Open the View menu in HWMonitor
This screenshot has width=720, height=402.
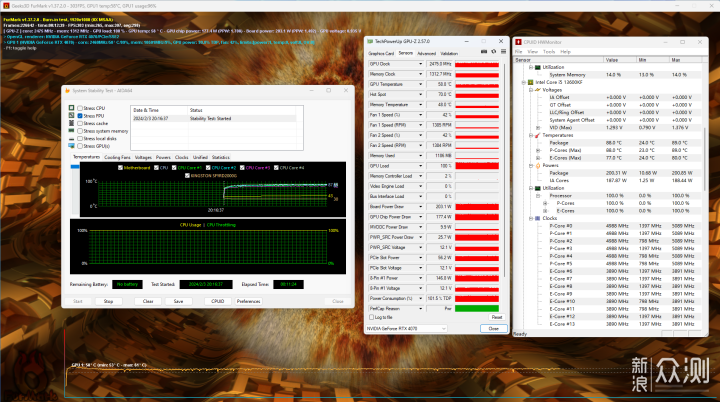(x=533, y=51)
